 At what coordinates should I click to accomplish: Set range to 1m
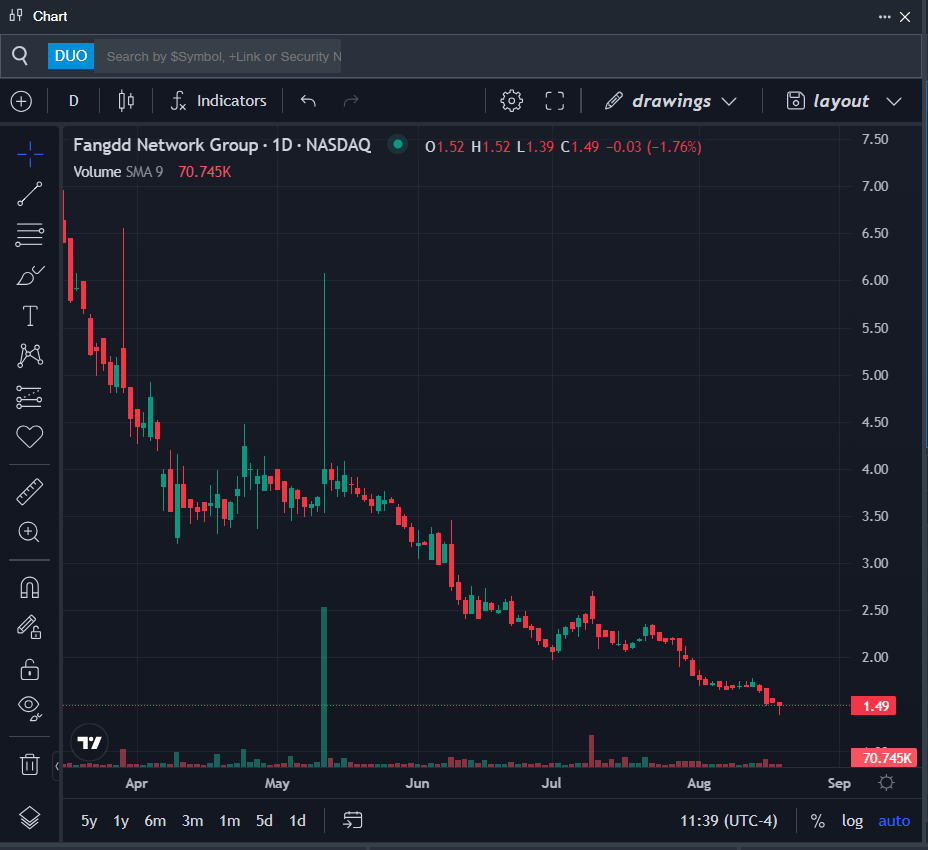pyautogui.click(x=230, y=820)
